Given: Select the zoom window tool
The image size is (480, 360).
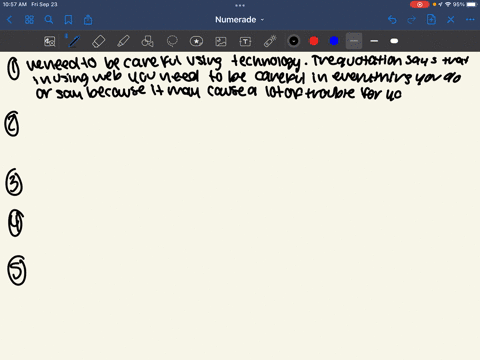Looking at the screenshot, I should [x=50, y=41].
